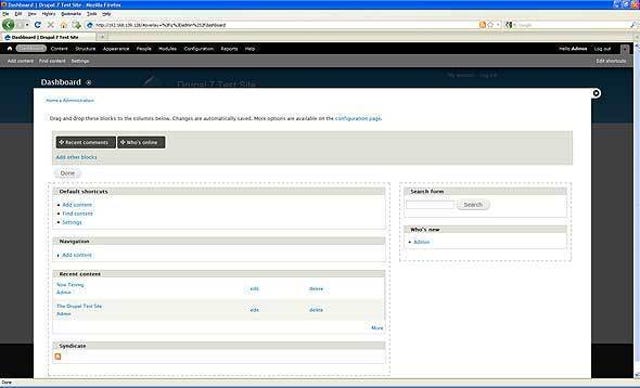Open Content in the admin toolbar

click(x=59, y=49)
